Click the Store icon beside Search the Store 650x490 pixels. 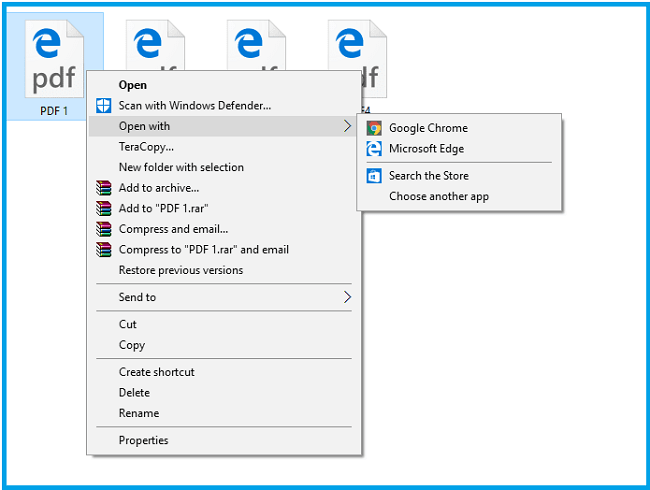click(x=374, y=176)
